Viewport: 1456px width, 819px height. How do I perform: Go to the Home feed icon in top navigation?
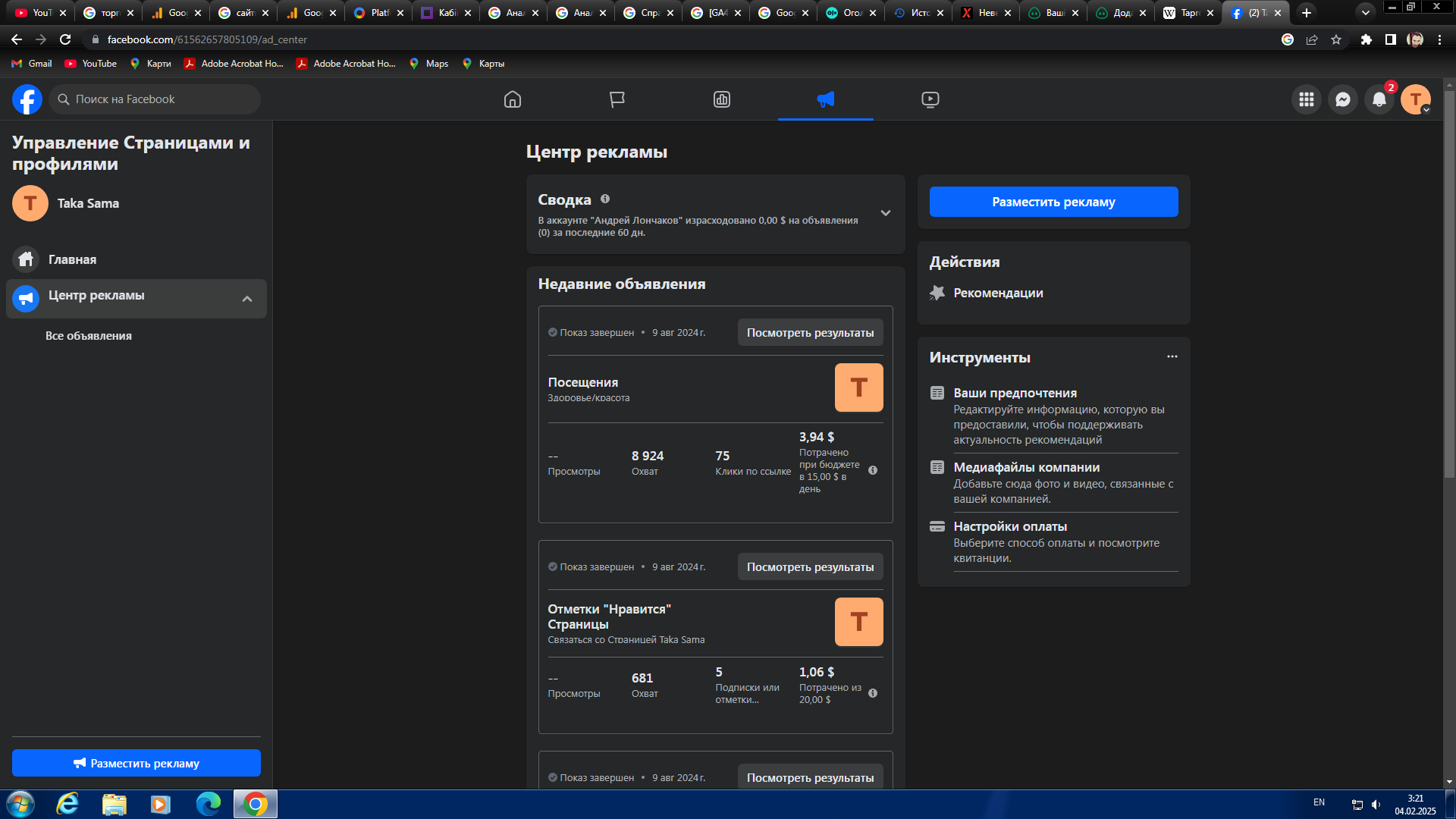click(x=513, y=99)
